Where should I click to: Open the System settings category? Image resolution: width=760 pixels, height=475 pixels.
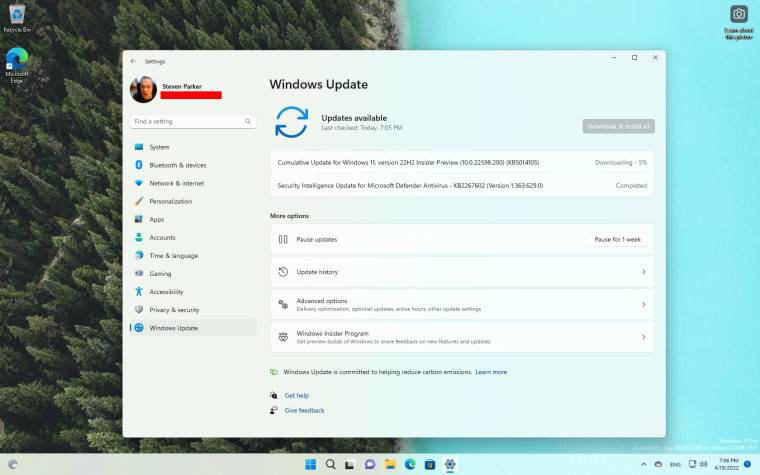pos(193,147)
